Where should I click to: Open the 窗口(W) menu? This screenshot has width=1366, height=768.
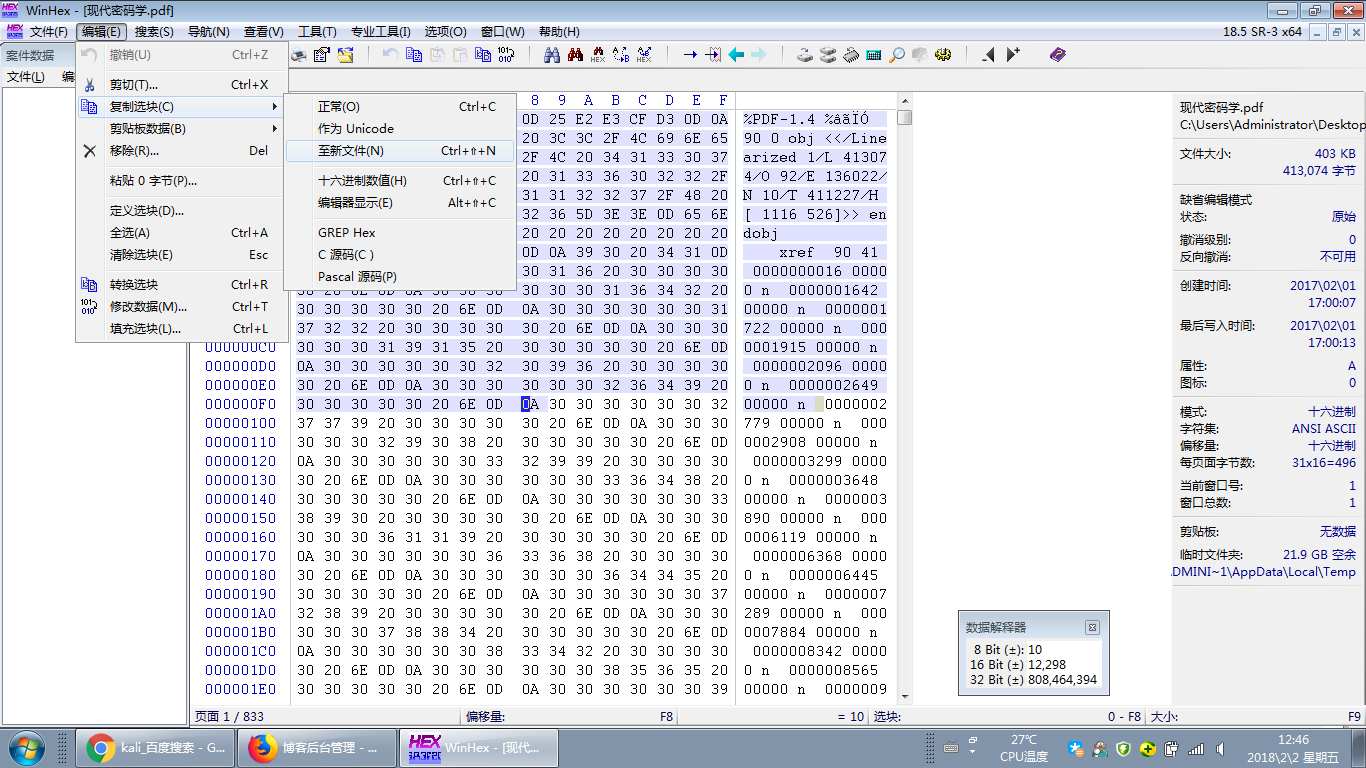502,32
